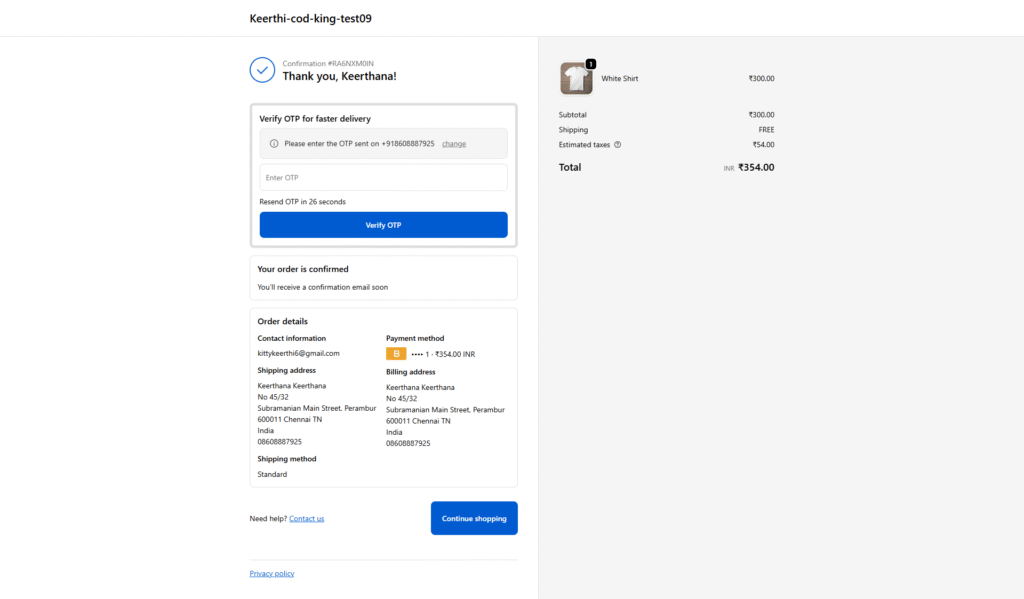The image size is (1024, 599).
Task: Click the White Shirt product name
Action: coord(619,78)
